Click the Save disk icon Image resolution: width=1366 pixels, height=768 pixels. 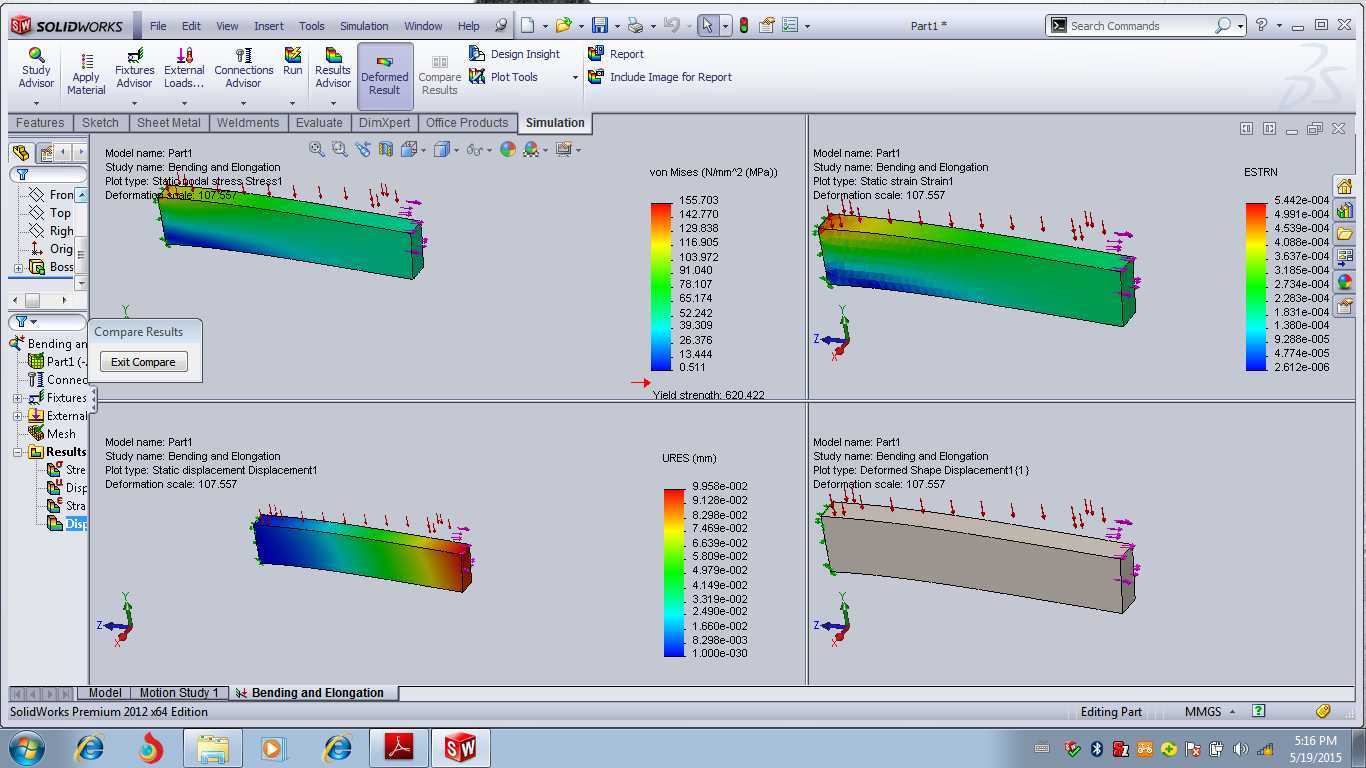tap(600, 26)
